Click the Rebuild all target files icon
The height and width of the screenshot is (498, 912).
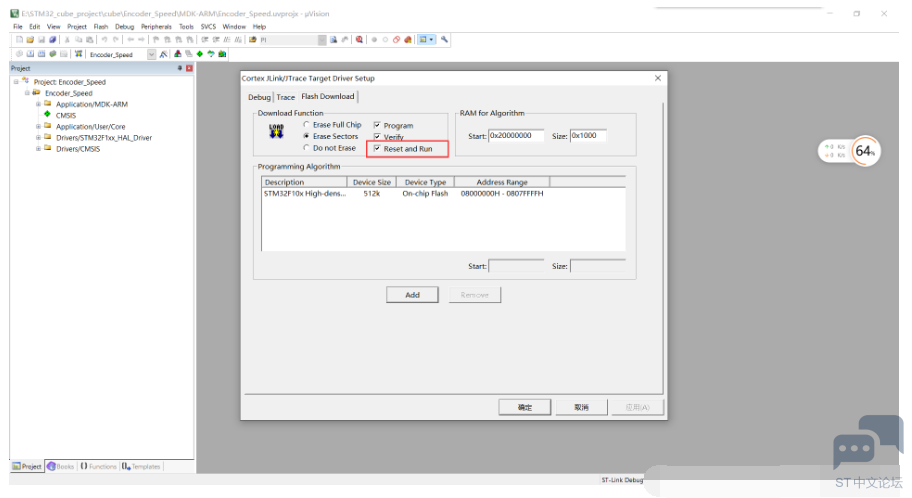click(x=41, y=54)
